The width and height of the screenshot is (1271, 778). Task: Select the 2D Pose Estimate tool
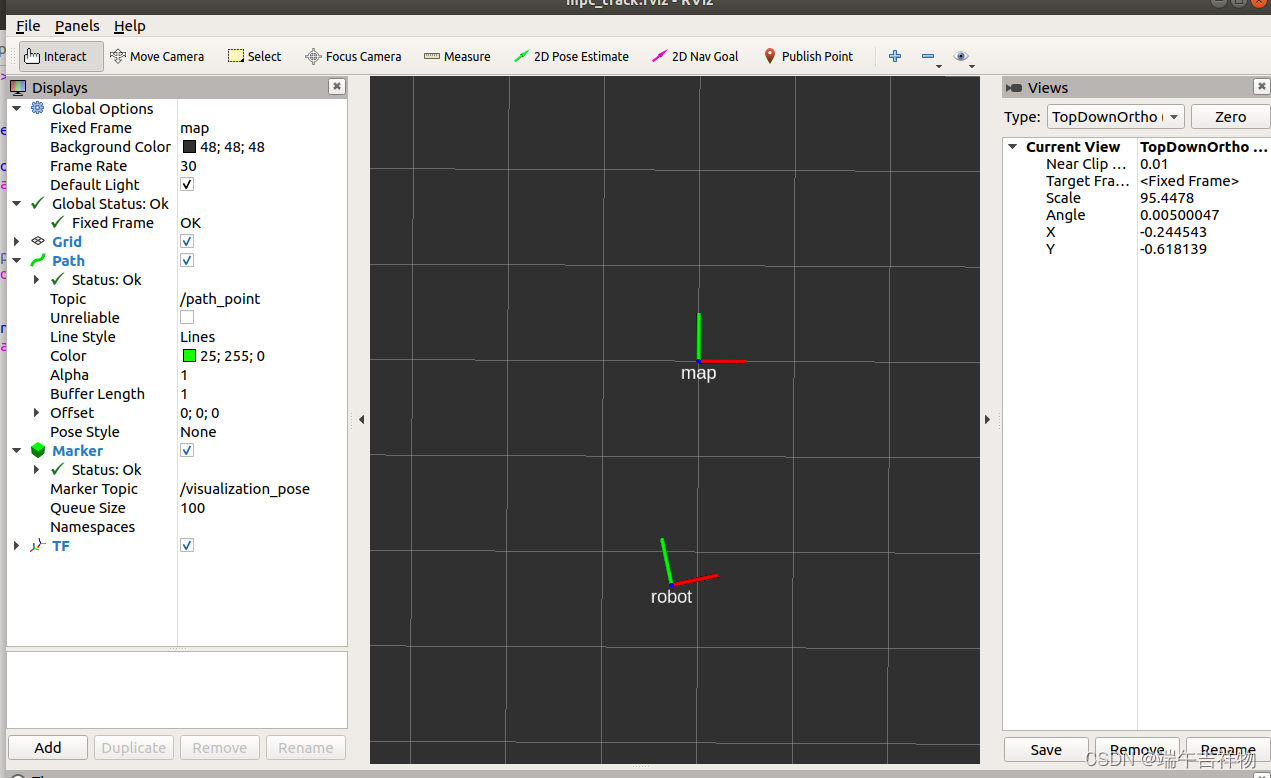[x=571, y=56]
